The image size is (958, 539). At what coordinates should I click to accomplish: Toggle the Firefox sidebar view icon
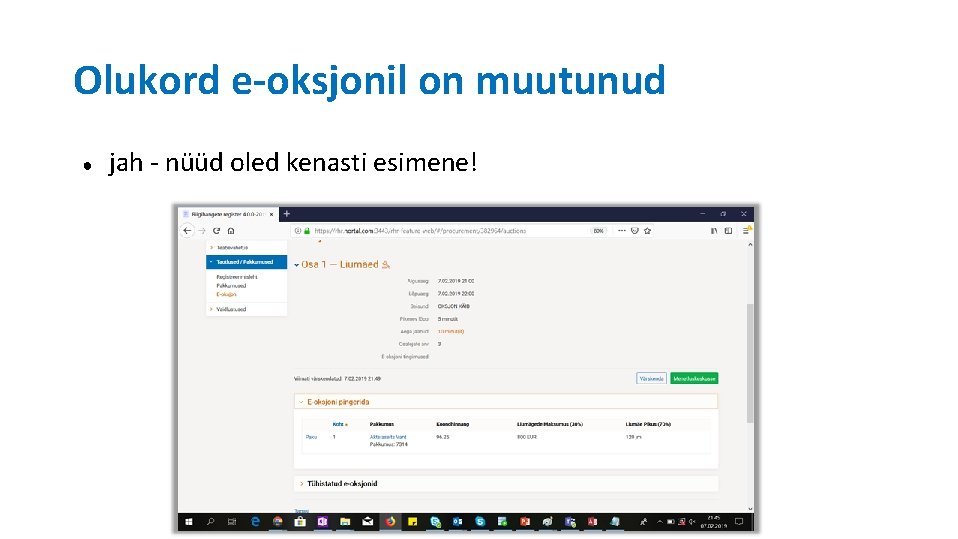point(728,230)
